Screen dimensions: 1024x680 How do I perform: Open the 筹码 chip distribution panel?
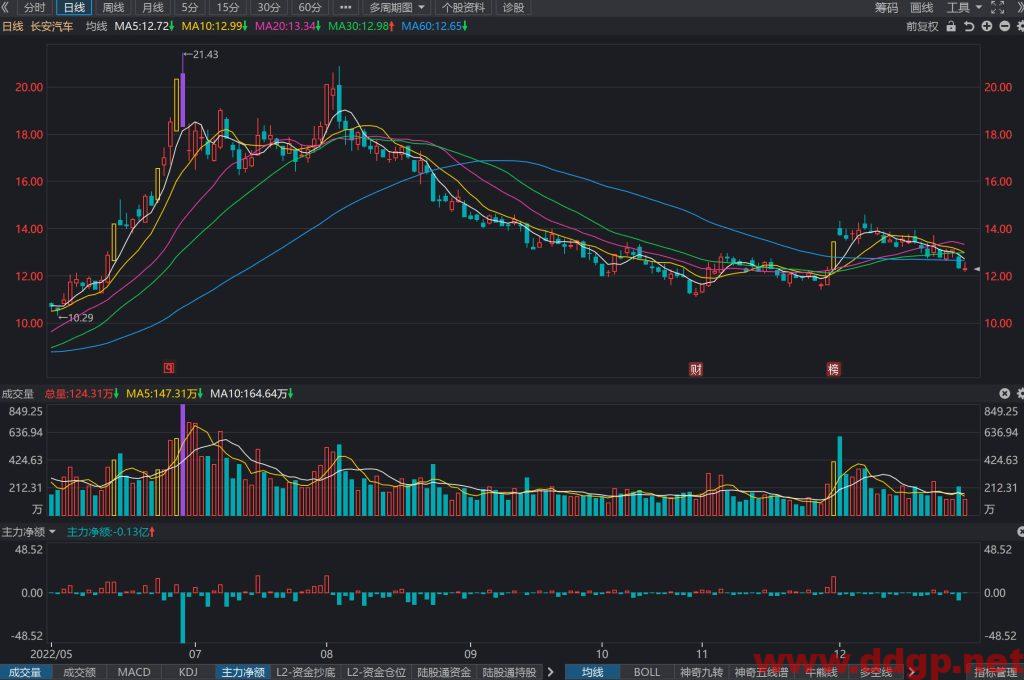(x=886, y=7)
